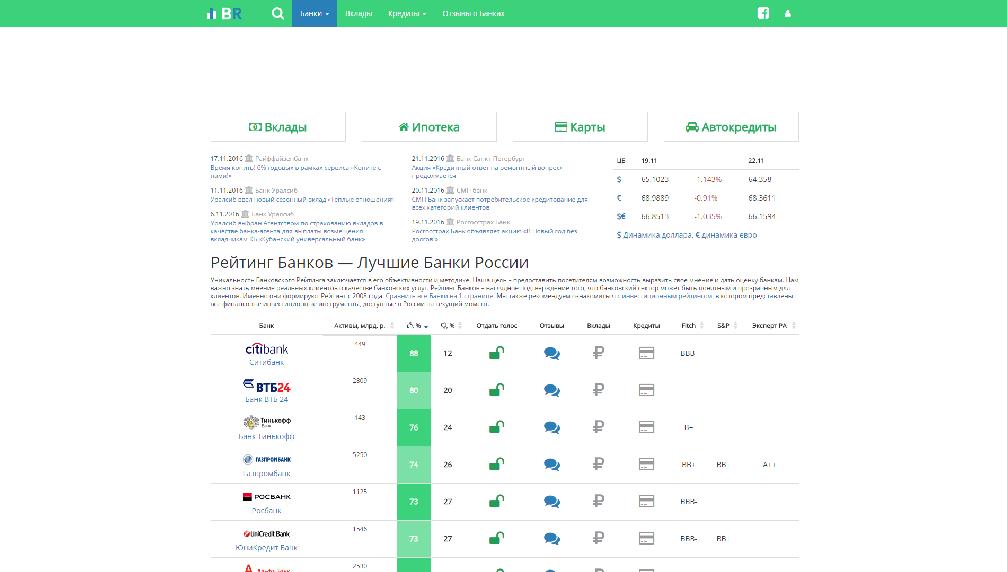Open the Вклады menu item in header
This screenshot has height=572, width=1007.
[358, 13]
